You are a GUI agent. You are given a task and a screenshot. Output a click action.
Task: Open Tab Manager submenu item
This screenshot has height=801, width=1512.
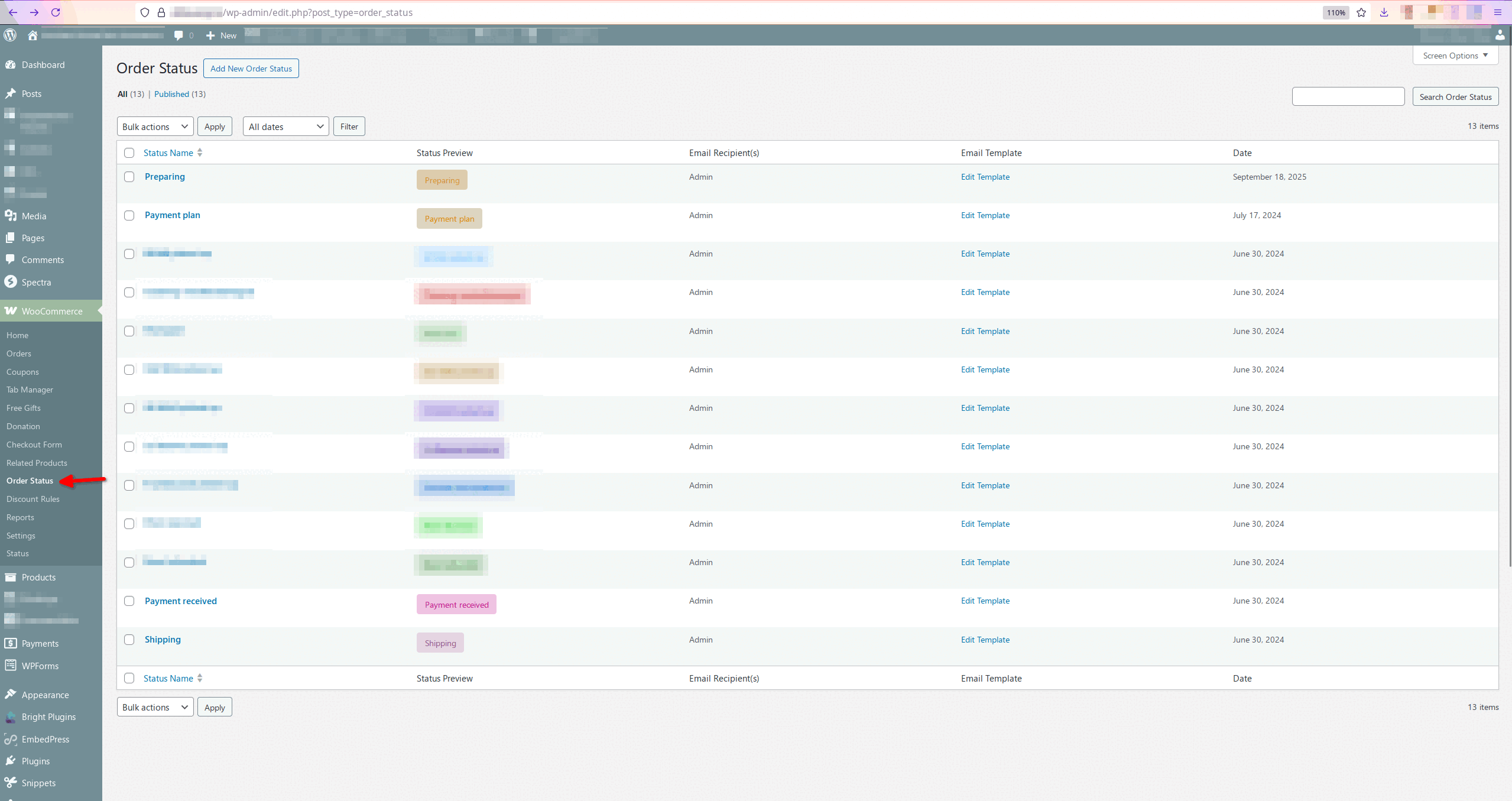coord(30,390)
